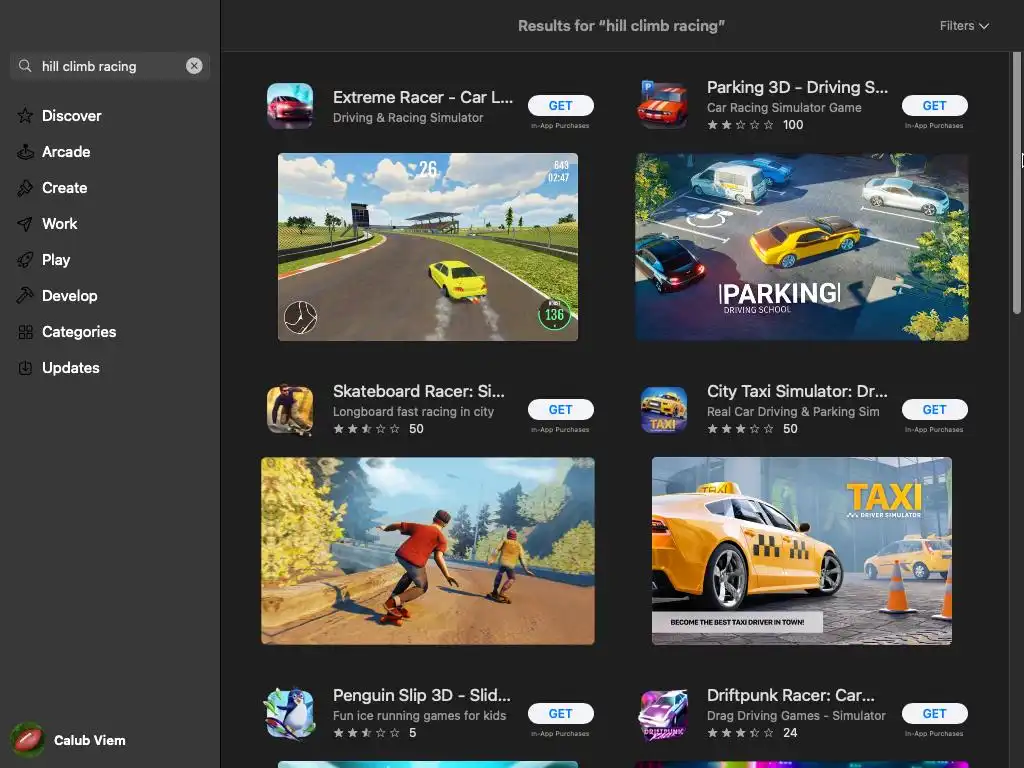1024x768 pixels.
Task: Click the Develop hammer icon
Action: 25,296
